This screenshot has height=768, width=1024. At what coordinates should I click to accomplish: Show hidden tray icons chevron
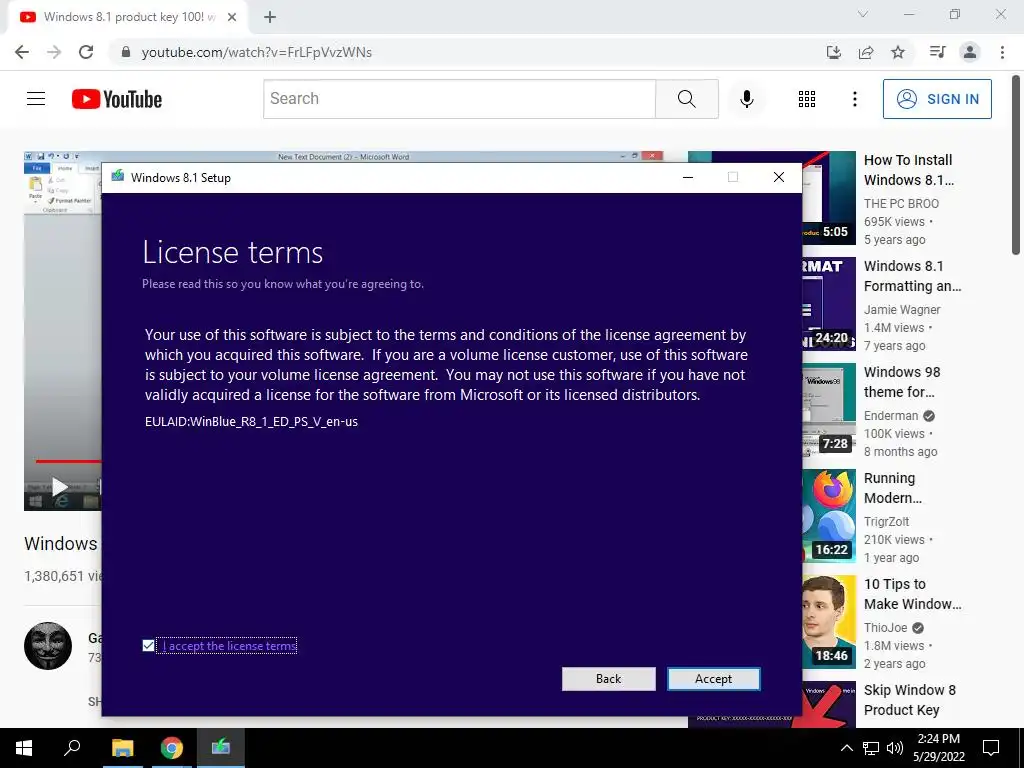click(x=846, y=748)
